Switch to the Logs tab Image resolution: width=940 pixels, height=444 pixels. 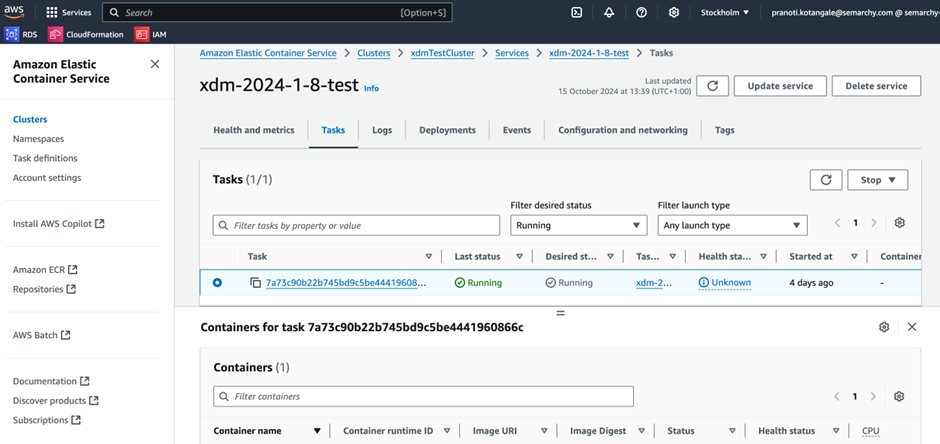(382, 130)
